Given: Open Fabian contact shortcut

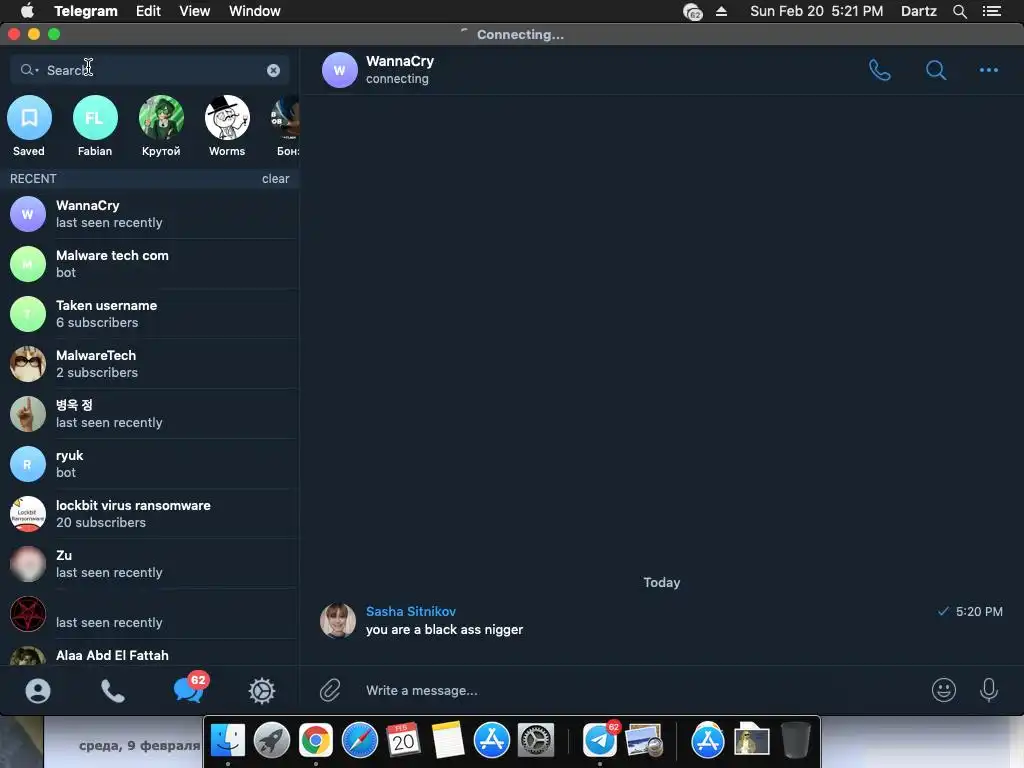Looking at the screenshot, I should click(x=95, y=126).
